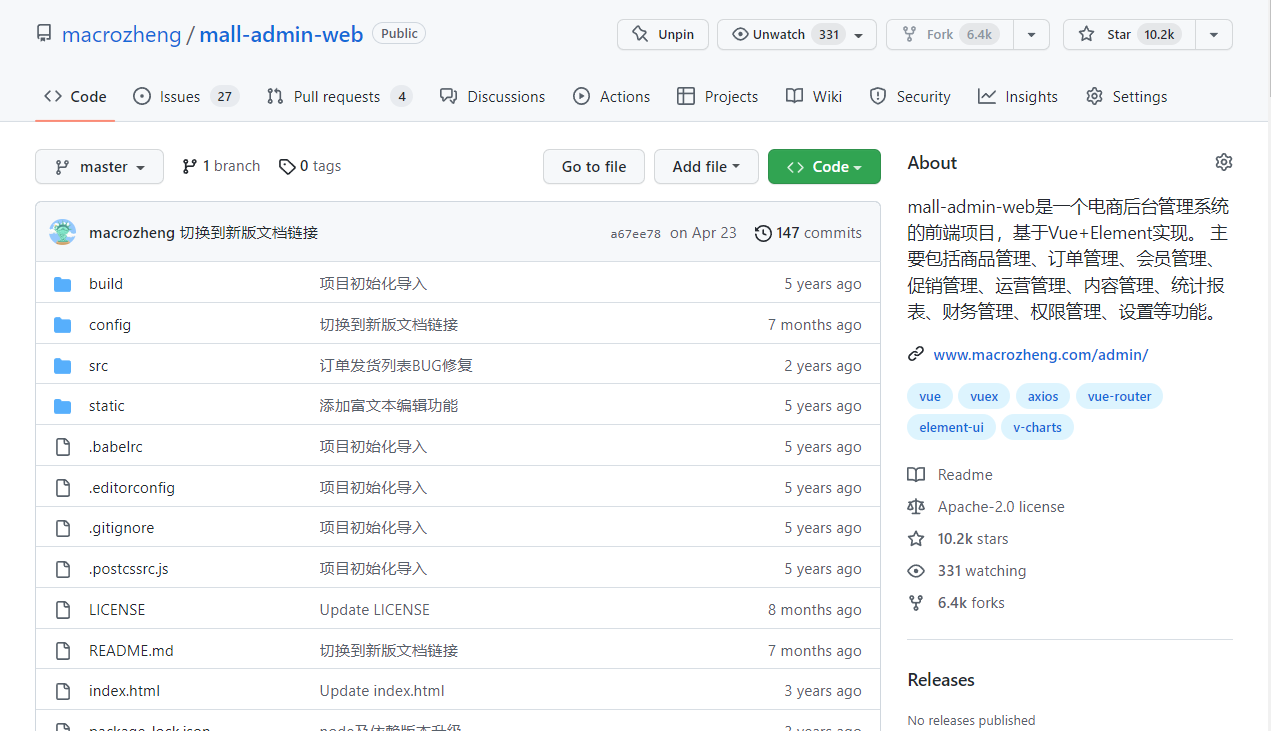Click the repository book icon beside macrozheng
The image size is (1271, 731).
tap(44, 34)
